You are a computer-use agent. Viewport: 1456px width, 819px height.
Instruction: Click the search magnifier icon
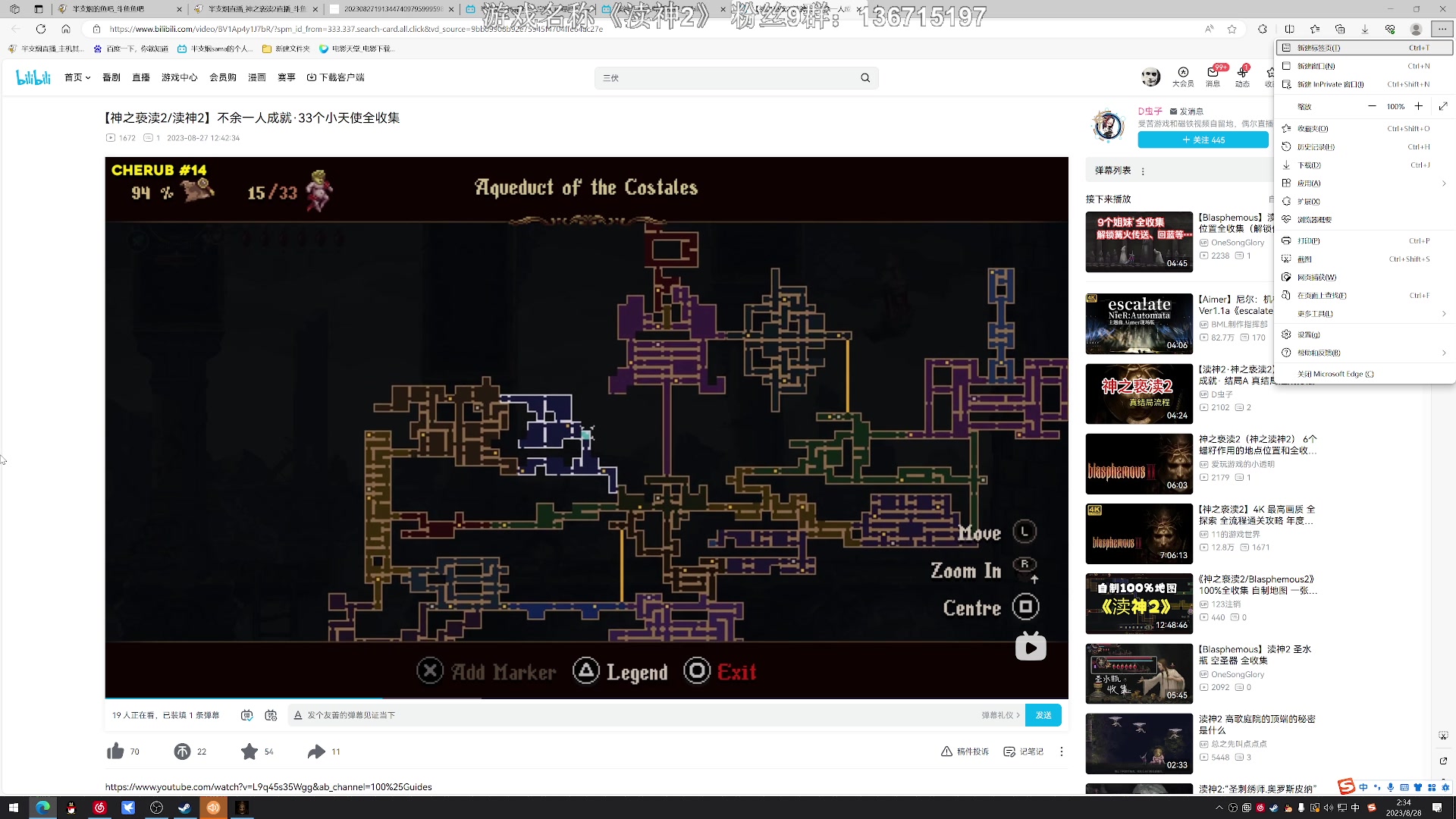865,78
